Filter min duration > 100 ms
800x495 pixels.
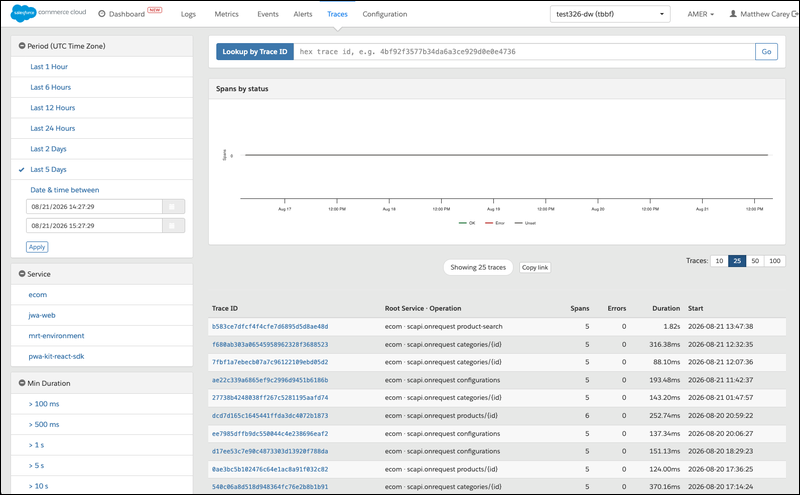click(x=44, y=404)
